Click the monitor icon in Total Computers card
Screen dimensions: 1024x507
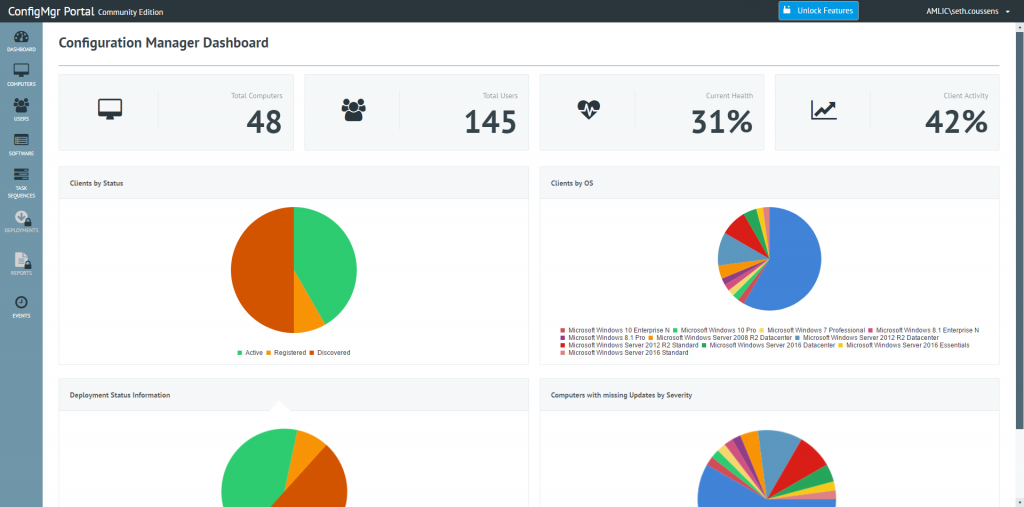point(110,108)
